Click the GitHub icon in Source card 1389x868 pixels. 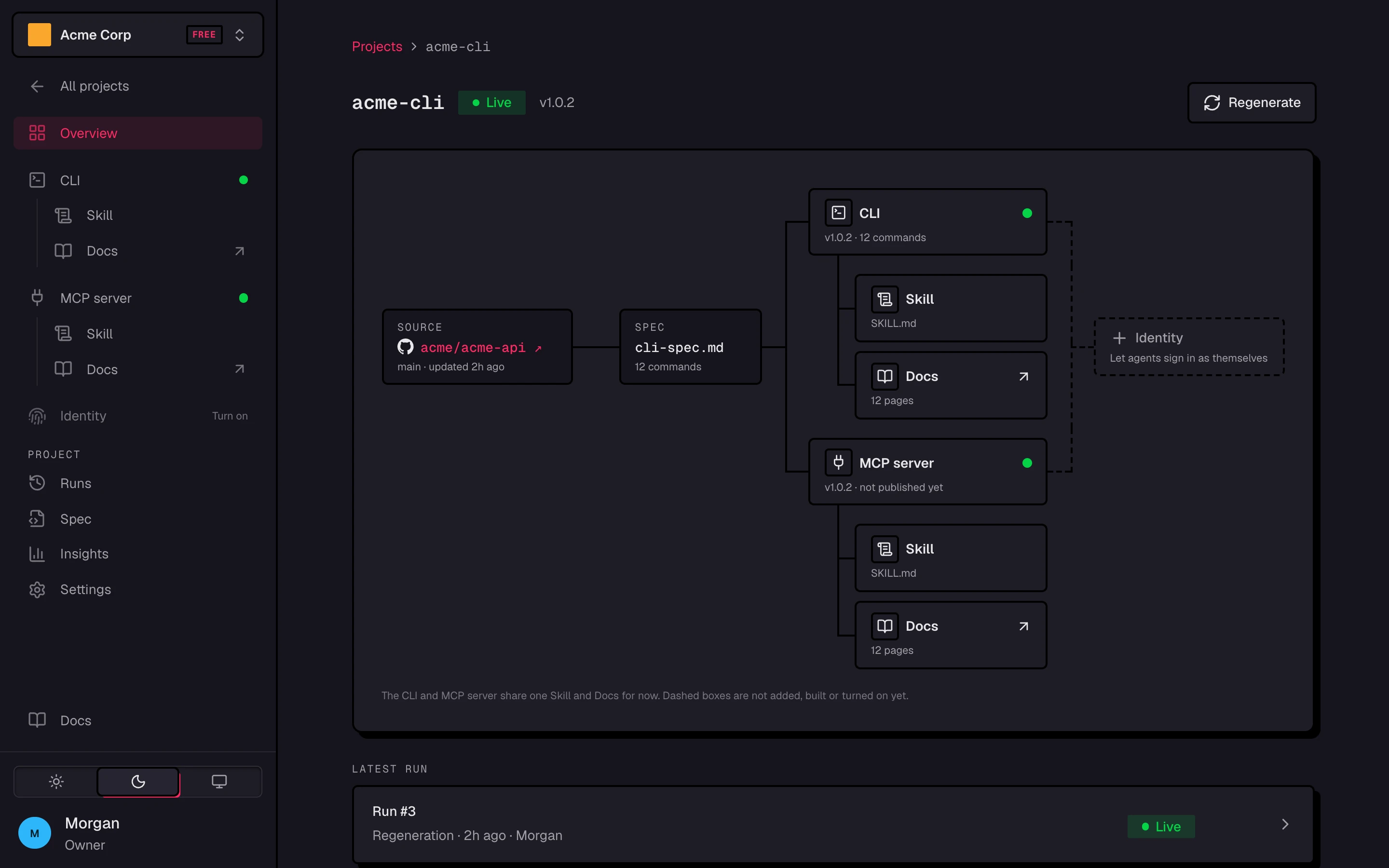[406, 347]
